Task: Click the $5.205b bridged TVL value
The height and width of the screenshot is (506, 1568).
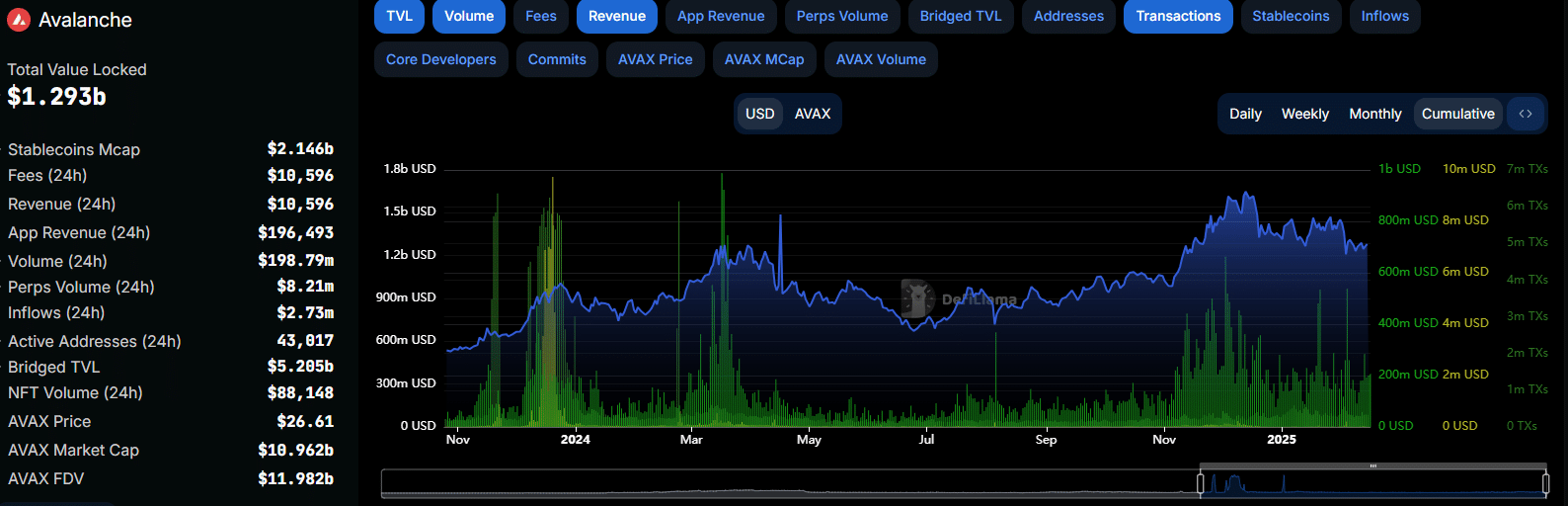Action: 300,366
